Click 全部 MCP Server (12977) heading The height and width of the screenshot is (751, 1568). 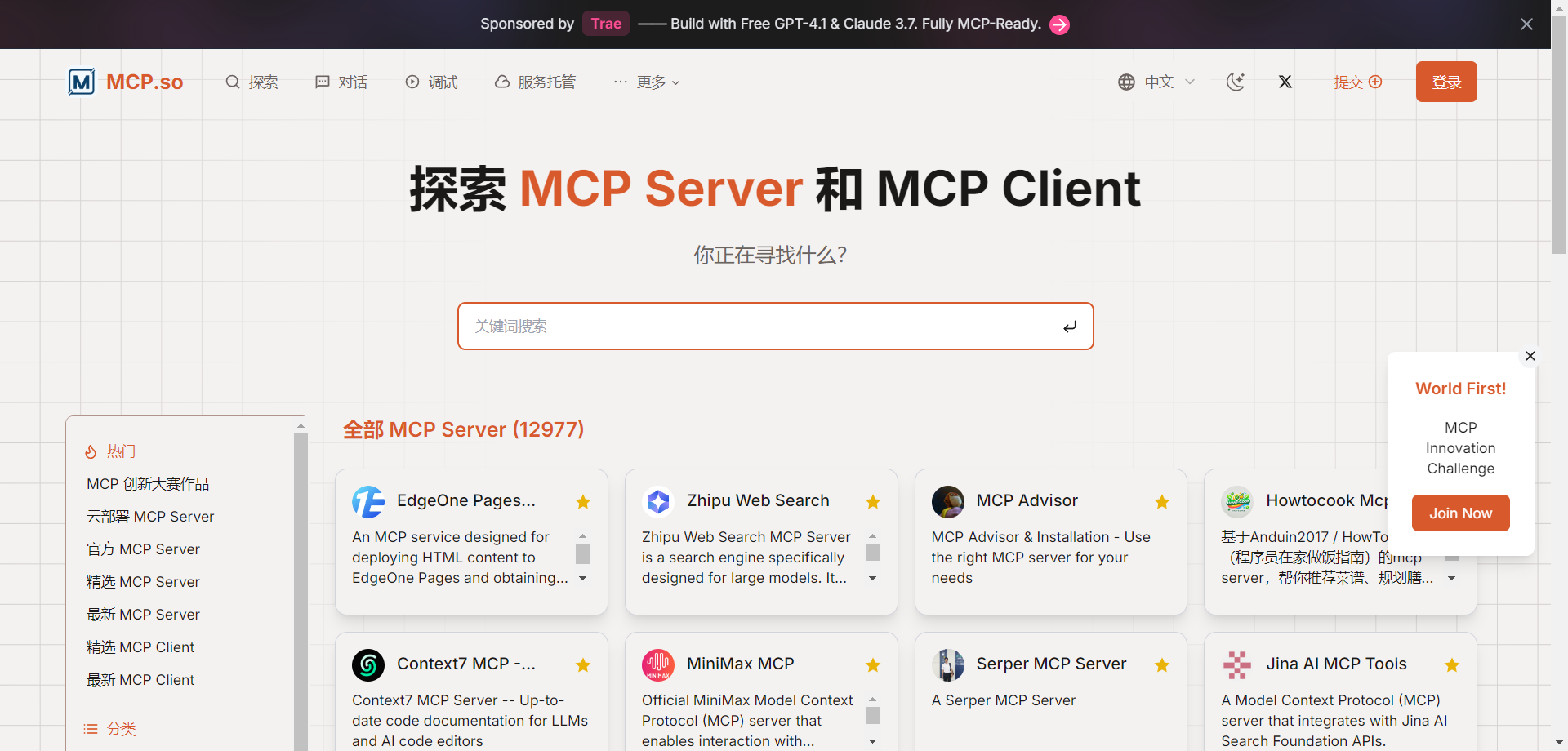click(464, 429)
